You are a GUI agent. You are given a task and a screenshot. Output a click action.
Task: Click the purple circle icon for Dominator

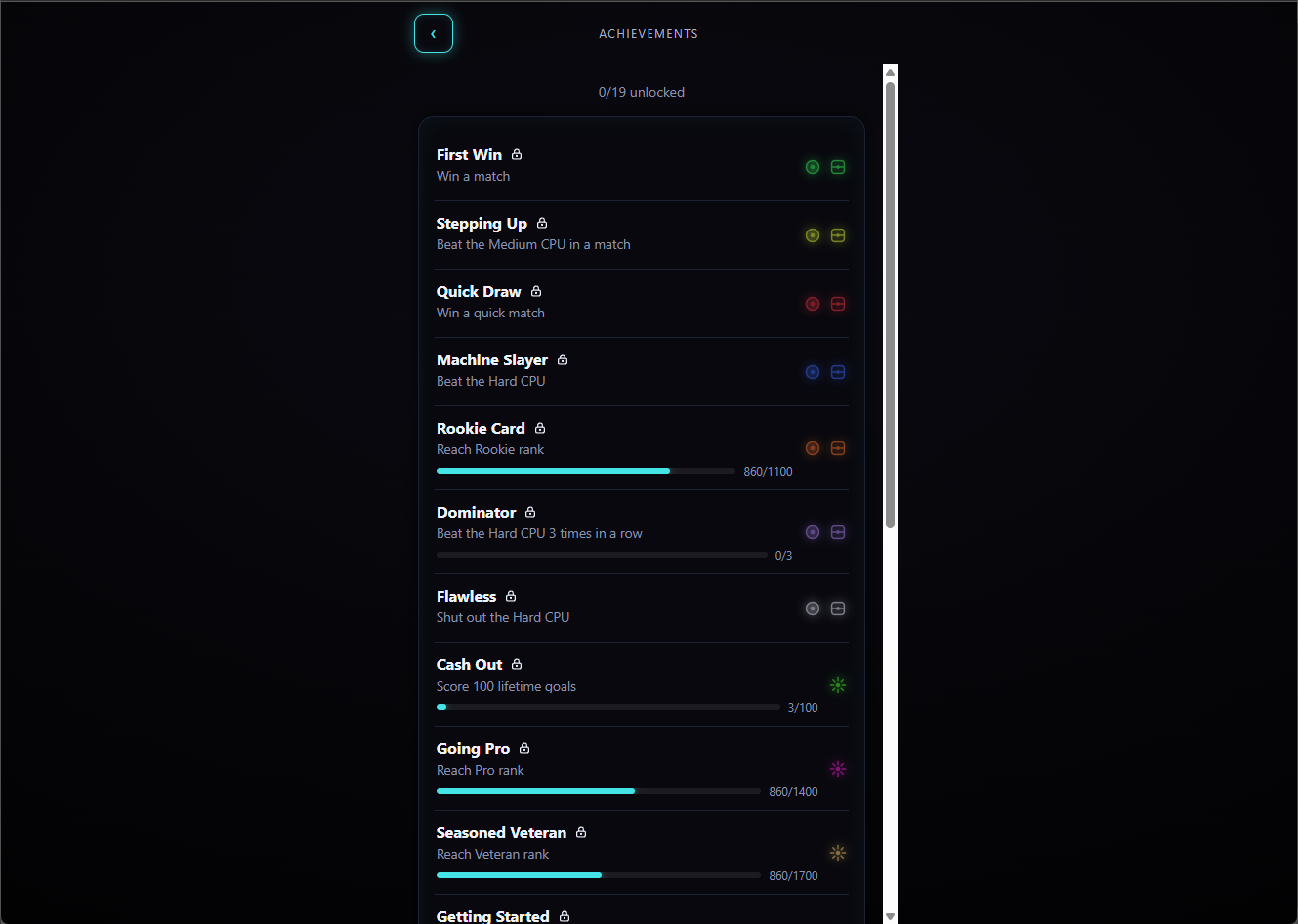click(813, 532)
